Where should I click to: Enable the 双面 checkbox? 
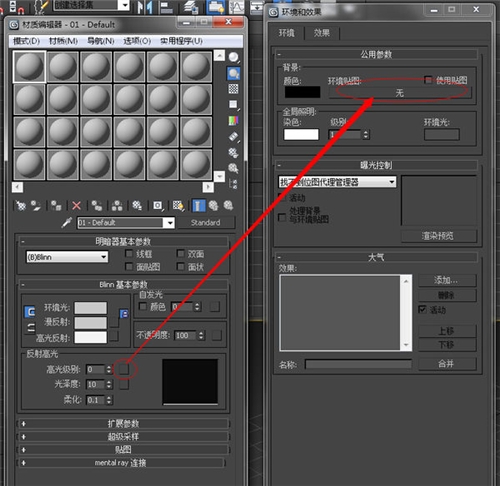[180, 254]
